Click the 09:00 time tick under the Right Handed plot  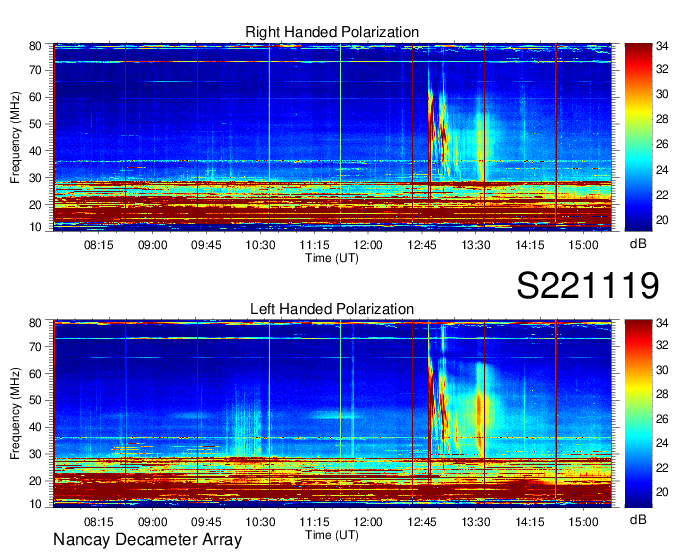point(152,245)
